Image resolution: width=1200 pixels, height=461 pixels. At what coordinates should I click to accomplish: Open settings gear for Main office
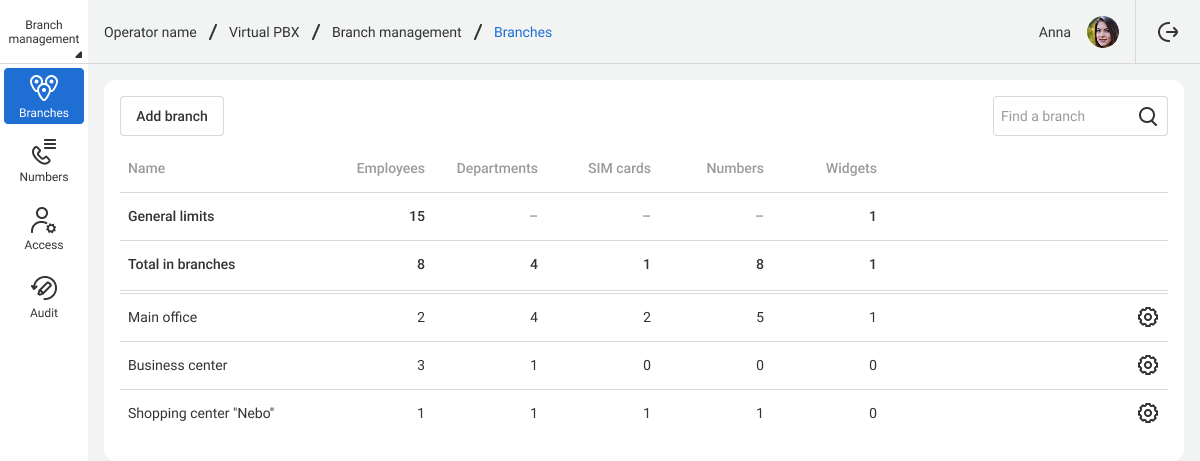click(x=1148, y=317)
